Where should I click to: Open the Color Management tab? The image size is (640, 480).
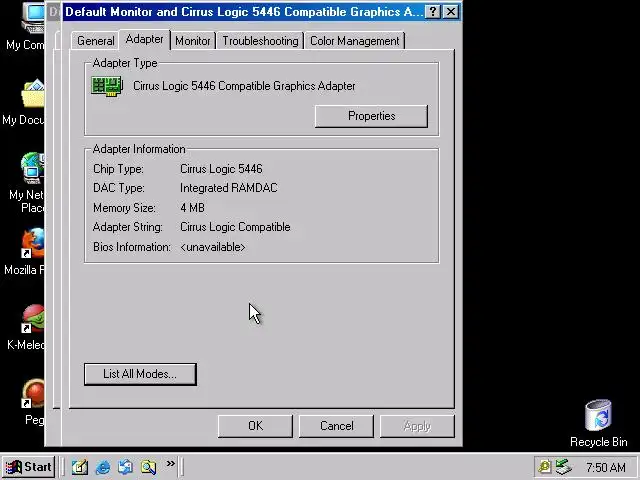tap(354, 41)
